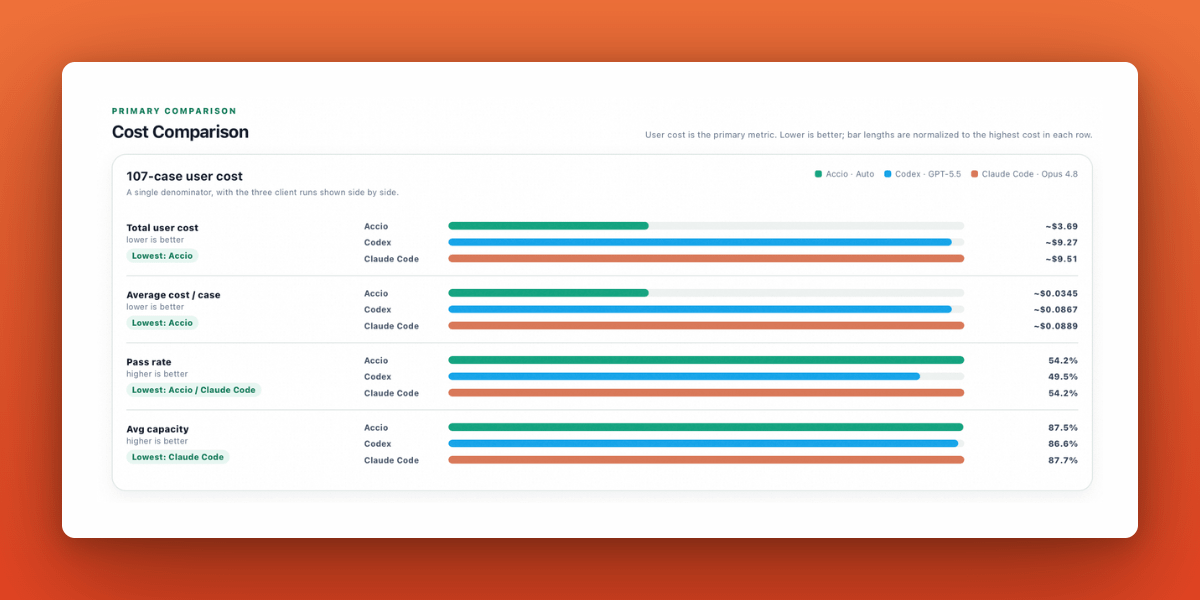Select the Codex bar in Total user cost

[x=700, y=242]
